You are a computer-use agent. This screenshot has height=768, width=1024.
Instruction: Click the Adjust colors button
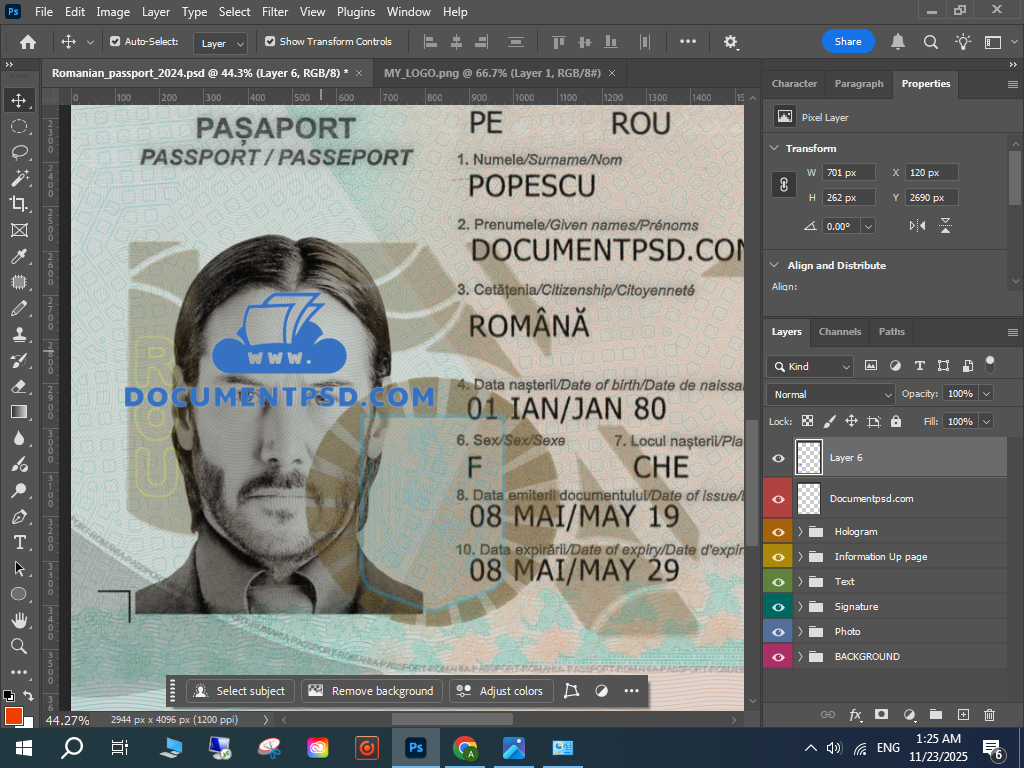[x=501, y=691]
